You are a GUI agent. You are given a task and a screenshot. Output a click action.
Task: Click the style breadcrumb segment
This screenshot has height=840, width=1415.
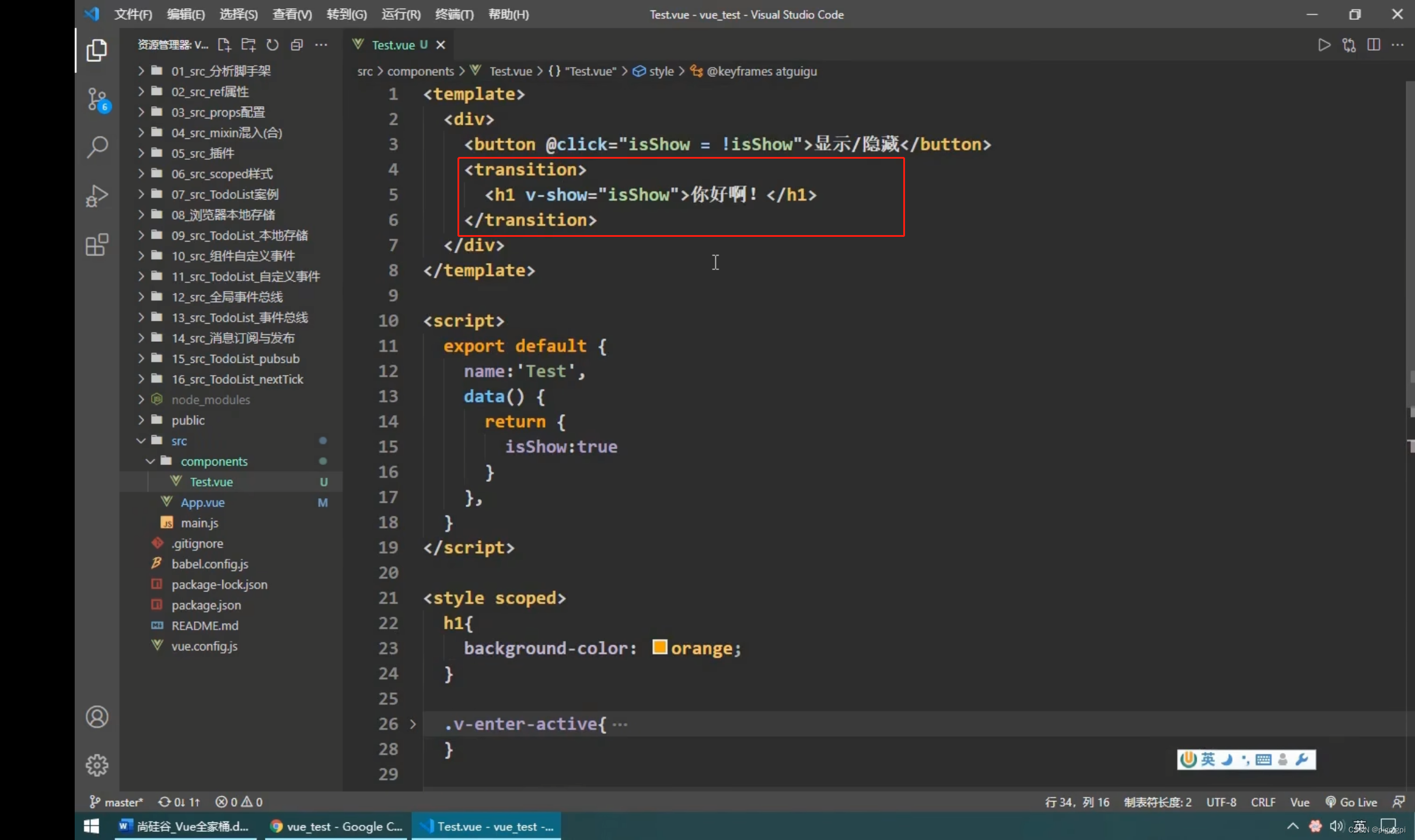[x=655, y=71]
